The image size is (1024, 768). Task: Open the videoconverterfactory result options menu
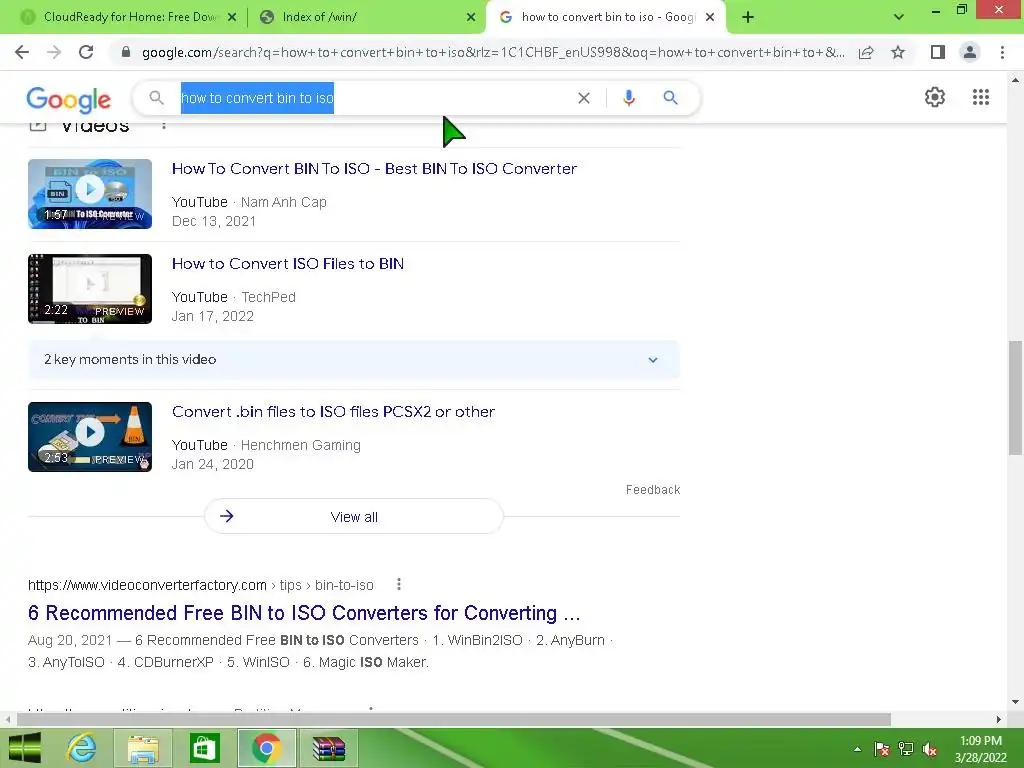coord(399,584)
